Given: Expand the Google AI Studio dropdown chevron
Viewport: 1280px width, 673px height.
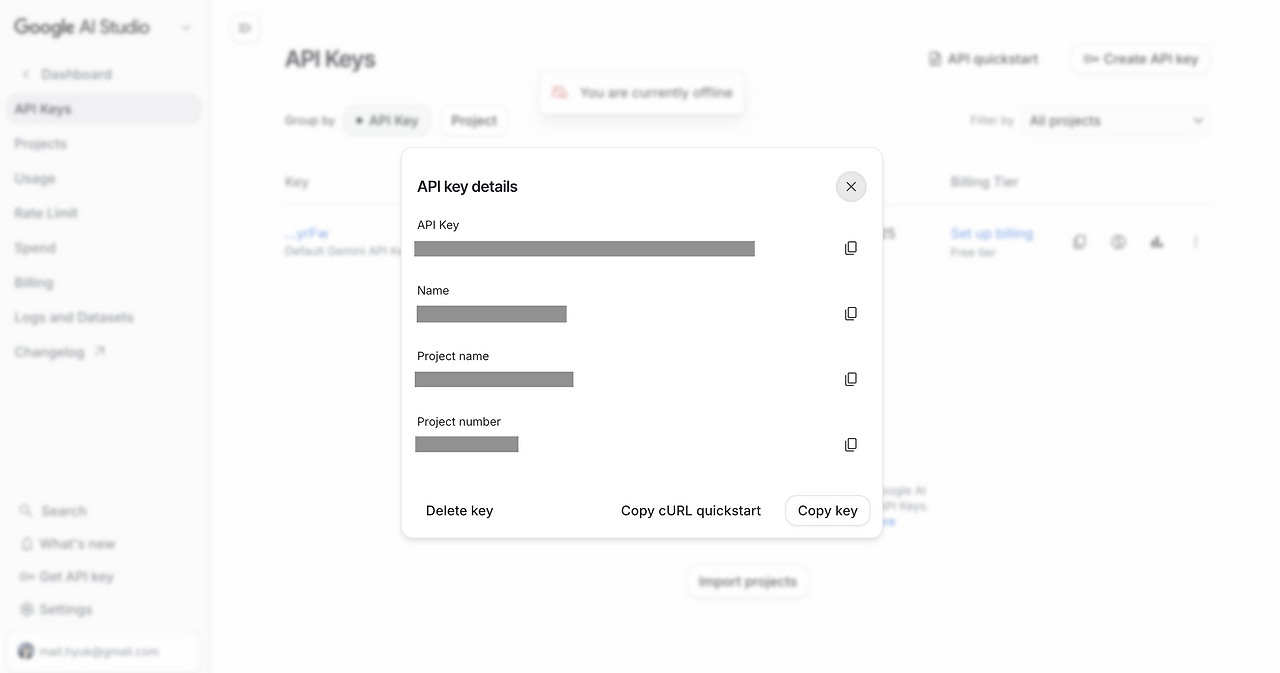Looking at the screenshot, I should point(186,28).
